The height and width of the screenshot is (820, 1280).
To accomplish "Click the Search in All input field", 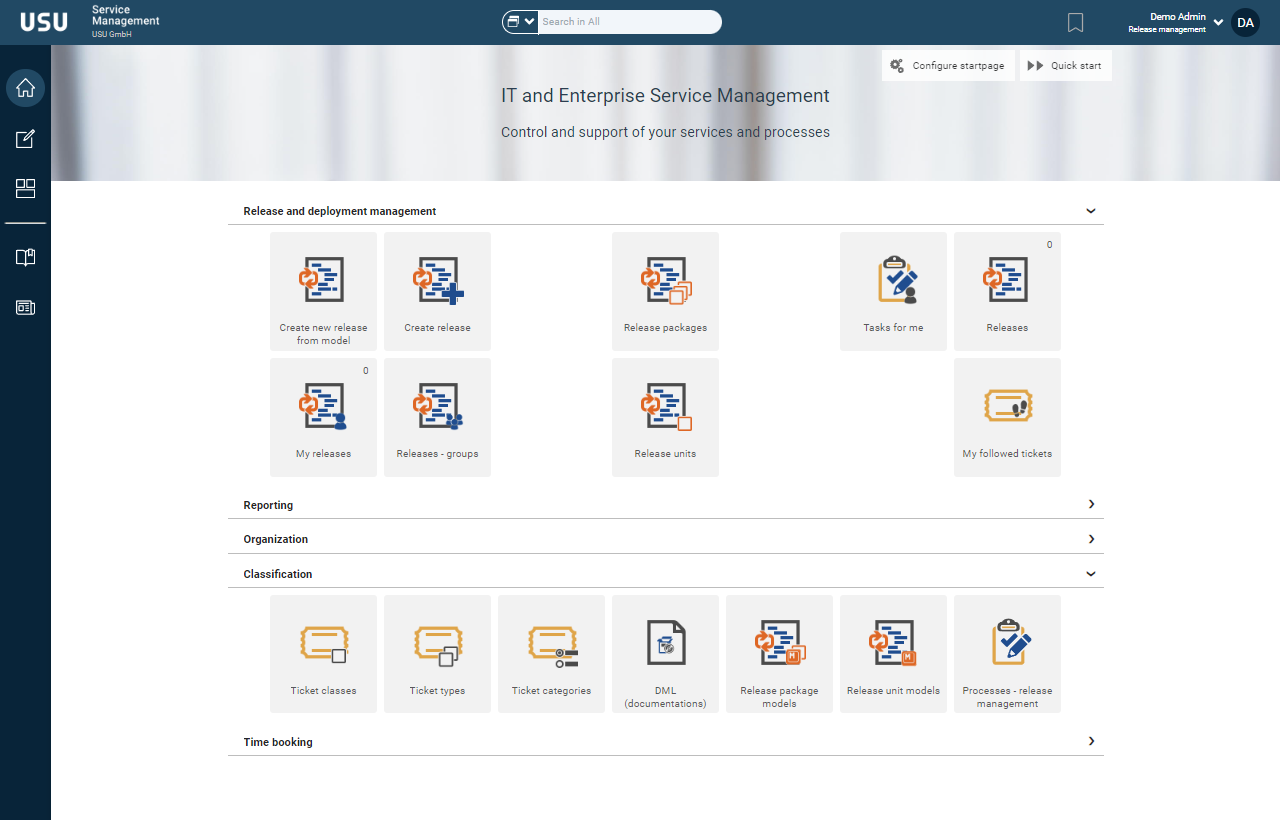I will 628,22.
